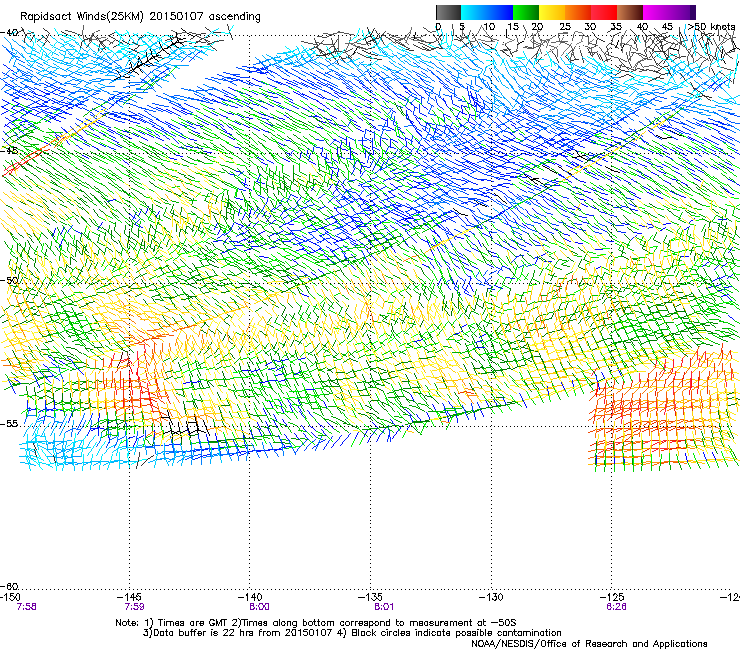This screenshot has height=650, width=740.
Task: Click the purple 7:58 time label
Action: click(x=26, y=607)
